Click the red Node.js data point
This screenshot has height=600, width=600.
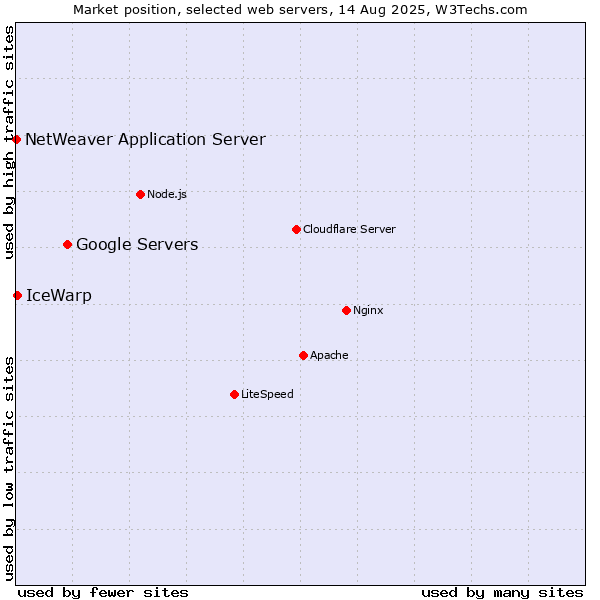[140, 195]
